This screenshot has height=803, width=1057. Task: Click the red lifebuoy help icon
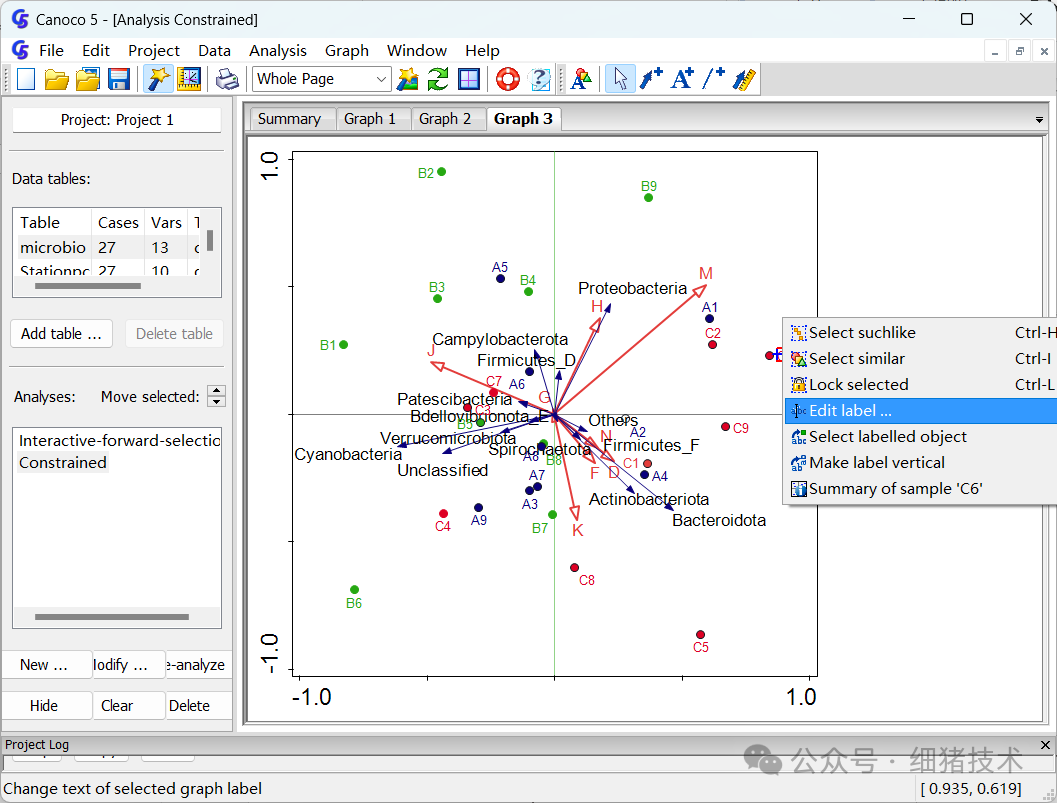[x=508, y=79]
